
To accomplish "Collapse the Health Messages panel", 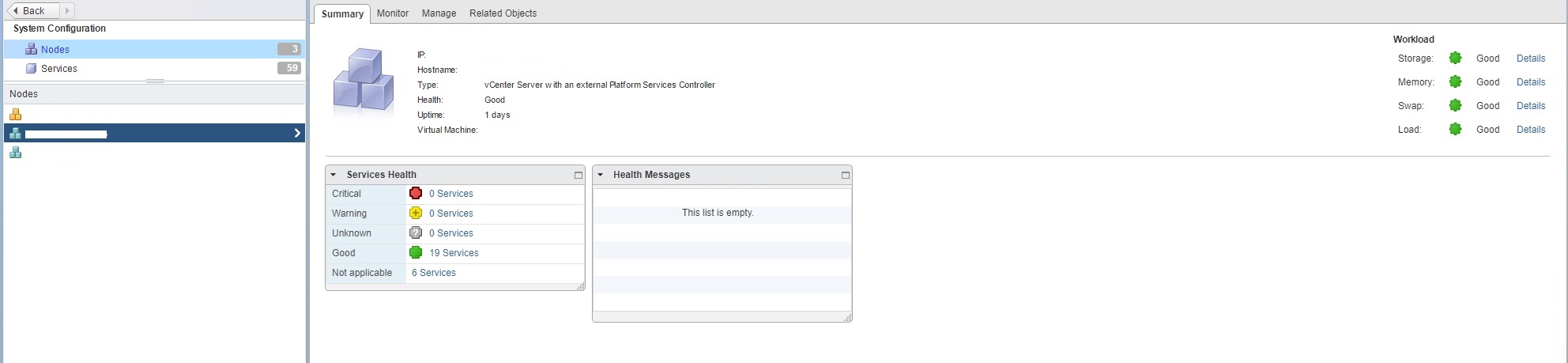I will pos(601,175).
